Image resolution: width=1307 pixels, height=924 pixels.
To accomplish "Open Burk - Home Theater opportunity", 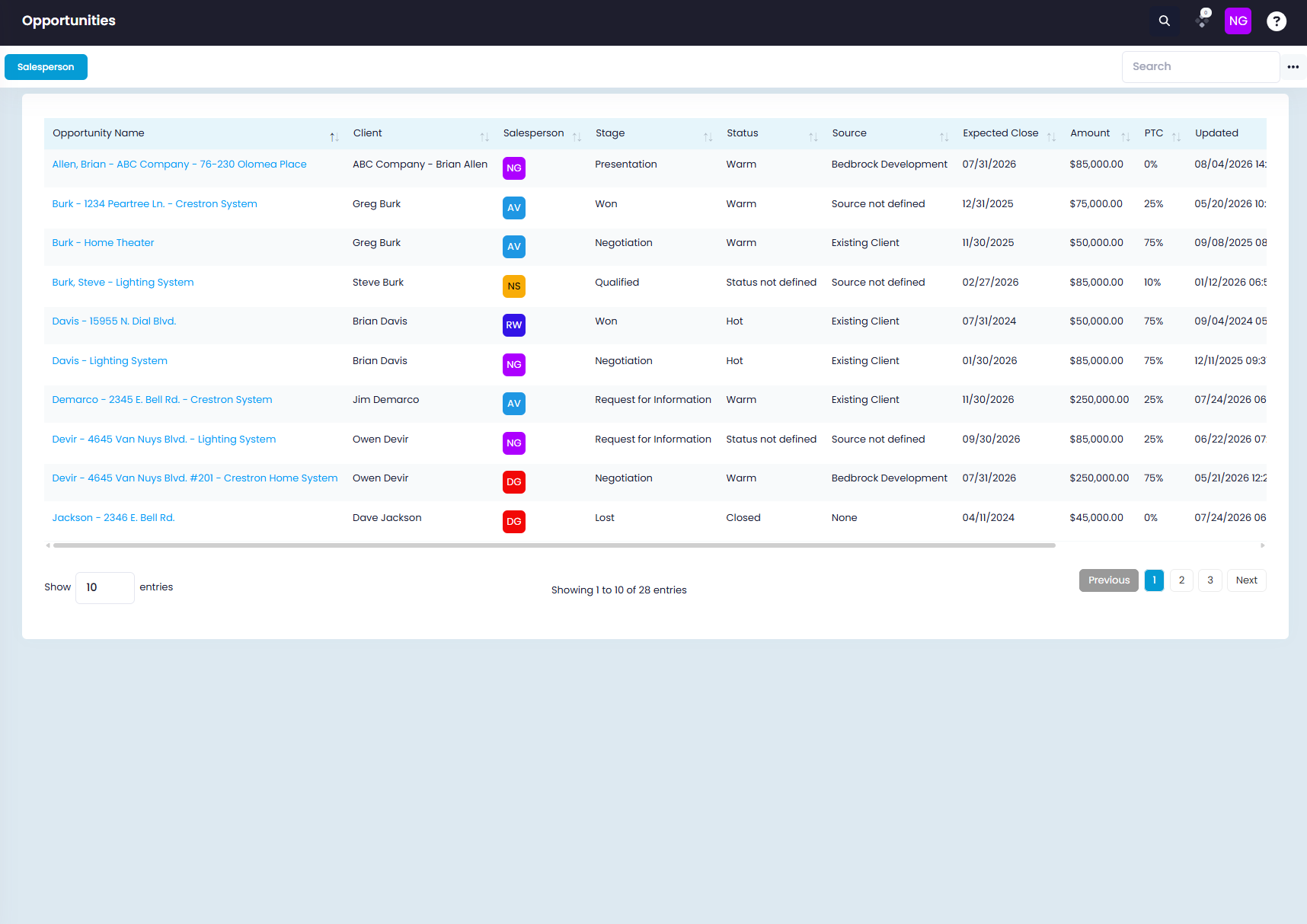I will point(103,243).
